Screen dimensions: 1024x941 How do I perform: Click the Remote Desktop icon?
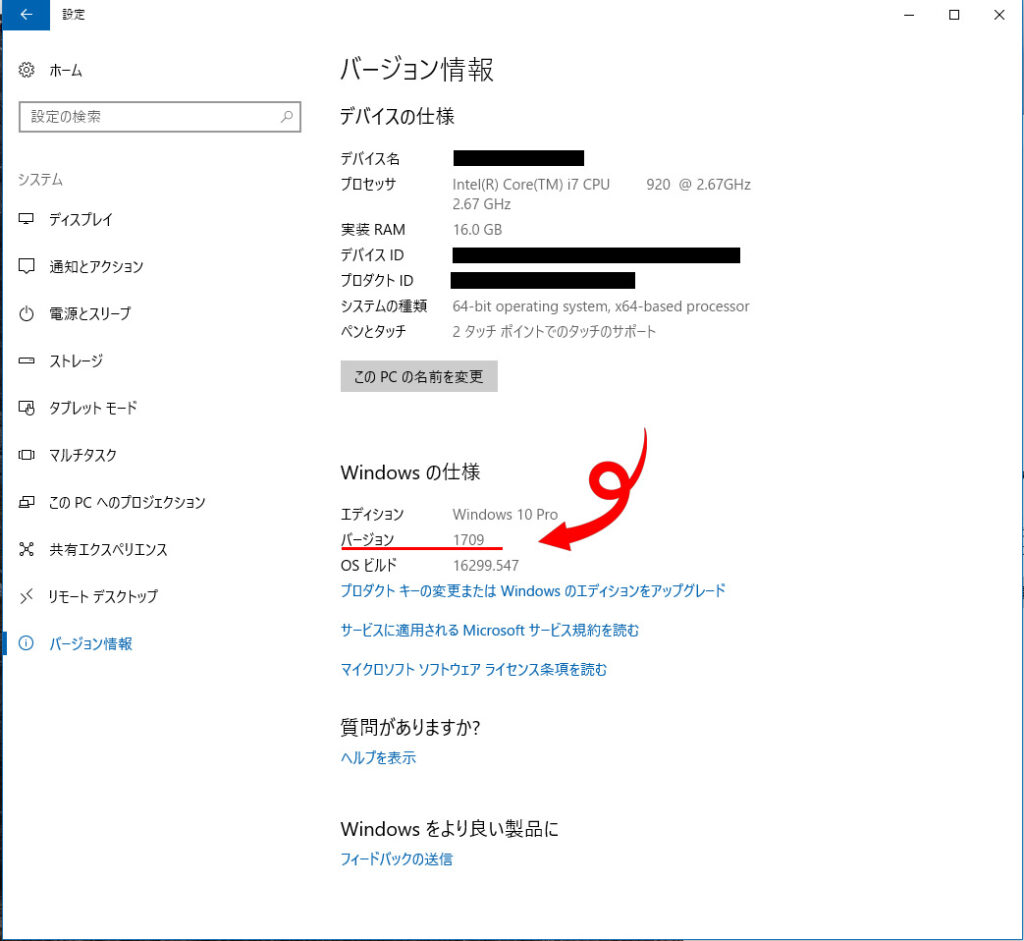[x=26, y=596]
